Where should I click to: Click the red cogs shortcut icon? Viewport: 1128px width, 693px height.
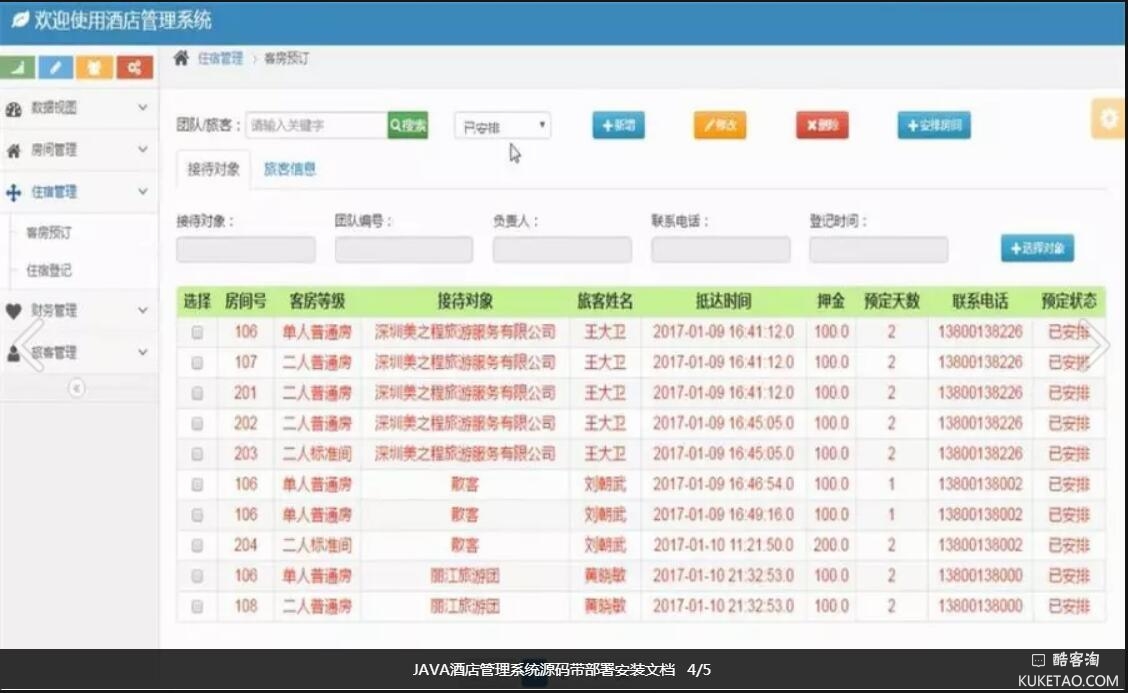coord(134,68)
